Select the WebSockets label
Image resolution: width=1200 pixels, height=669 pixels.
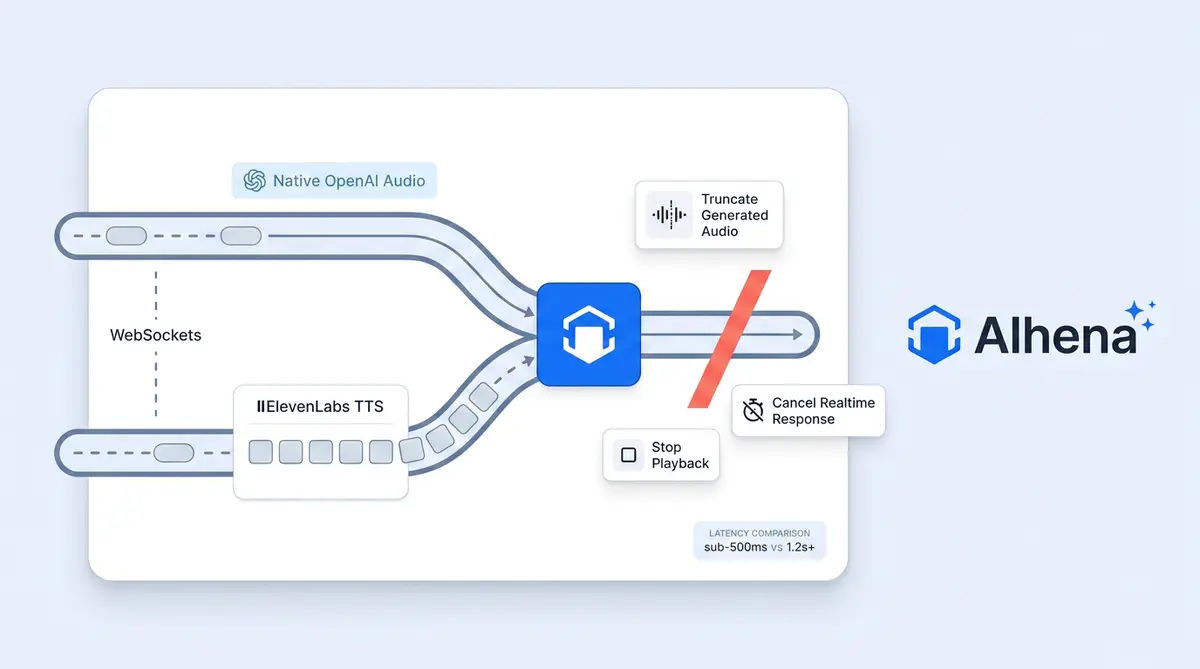pos(156,335)
